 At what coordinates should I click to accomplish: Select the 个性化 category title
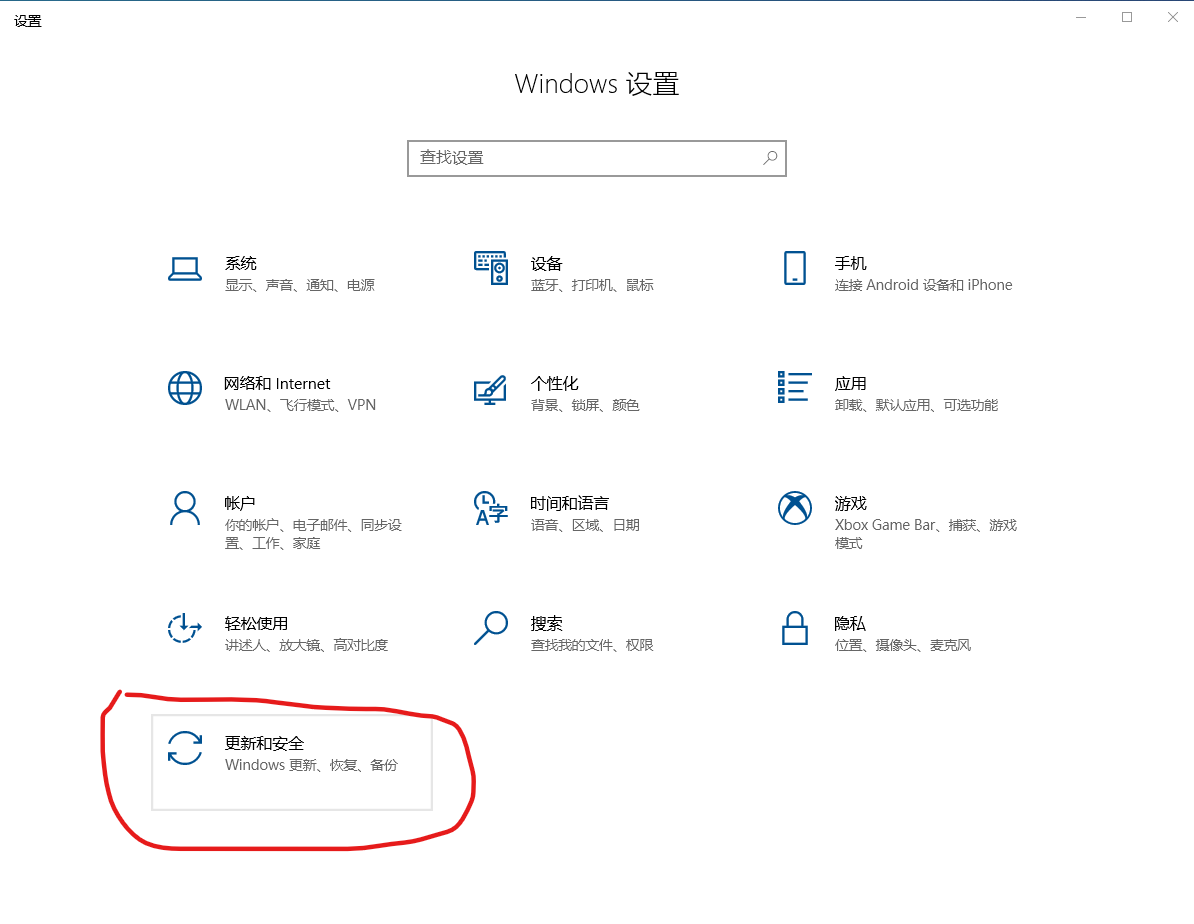click(x=554, y=383)
